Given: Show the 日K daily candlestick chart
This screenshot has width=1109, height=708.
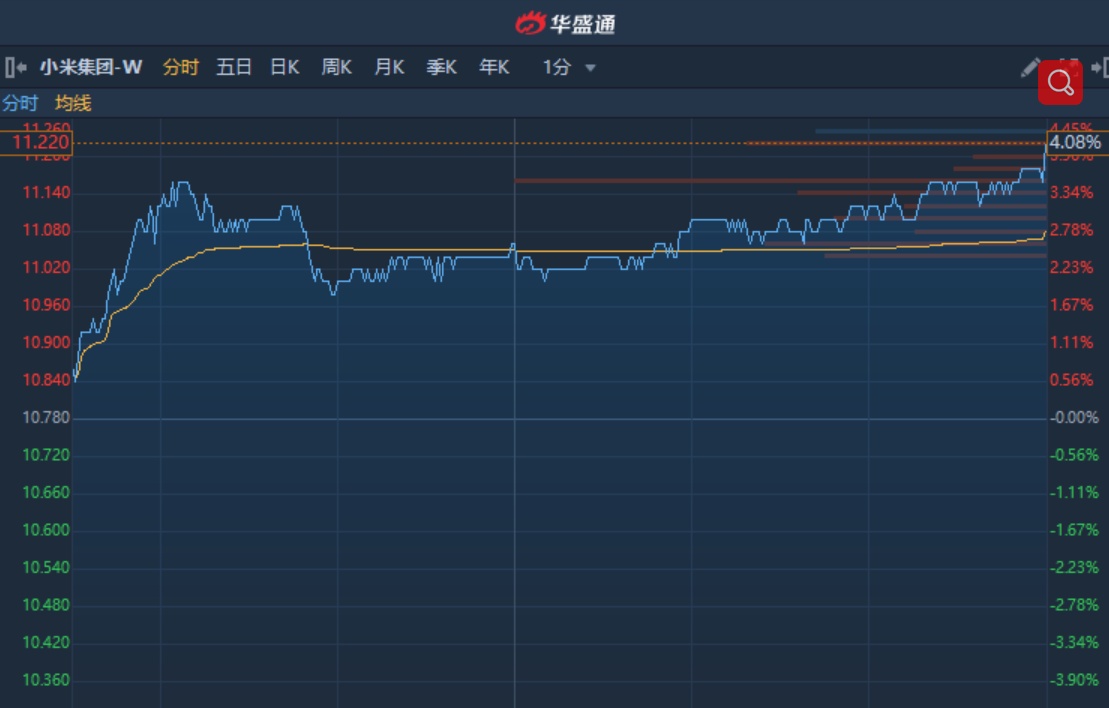Looking at the screenshot, I should point(284,68).
